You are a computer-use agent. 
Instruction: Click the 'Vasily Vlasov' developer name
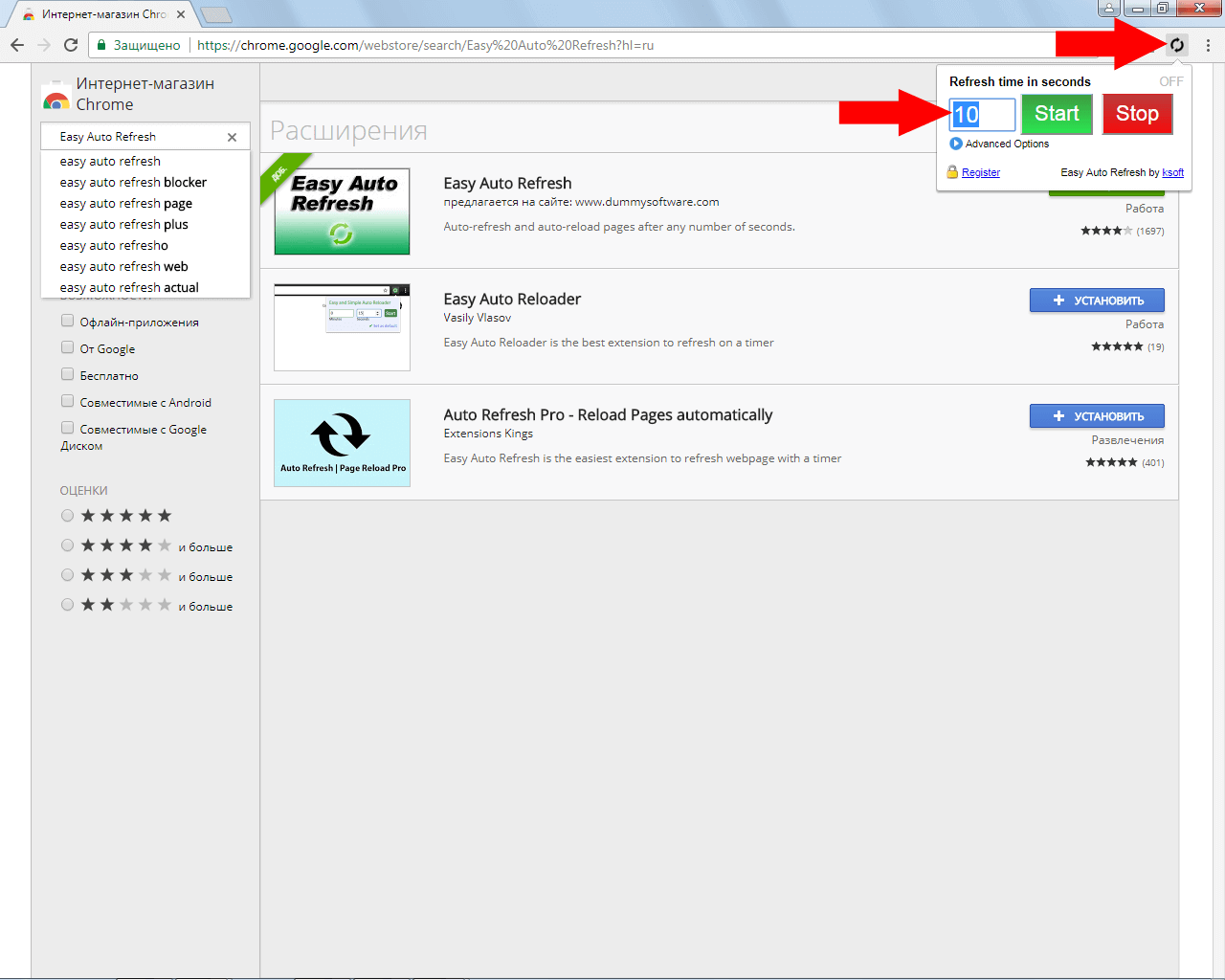tap(477, 318)
